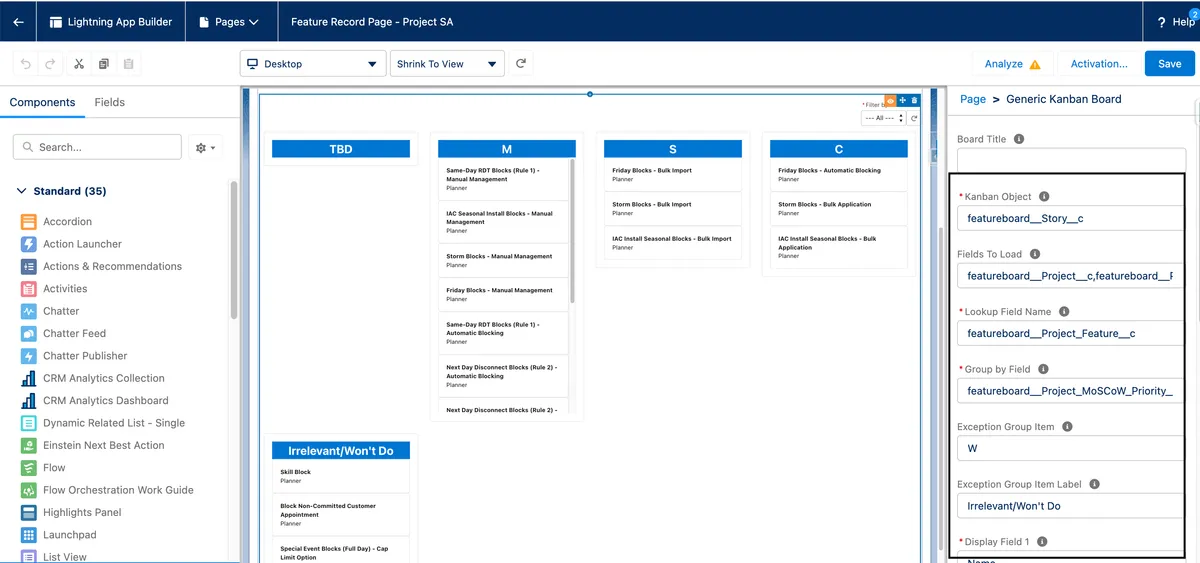Screen dimensions: 1200x563
Task: Click the Storm Blocks - Bulk Application card
Action: point(839,209)
